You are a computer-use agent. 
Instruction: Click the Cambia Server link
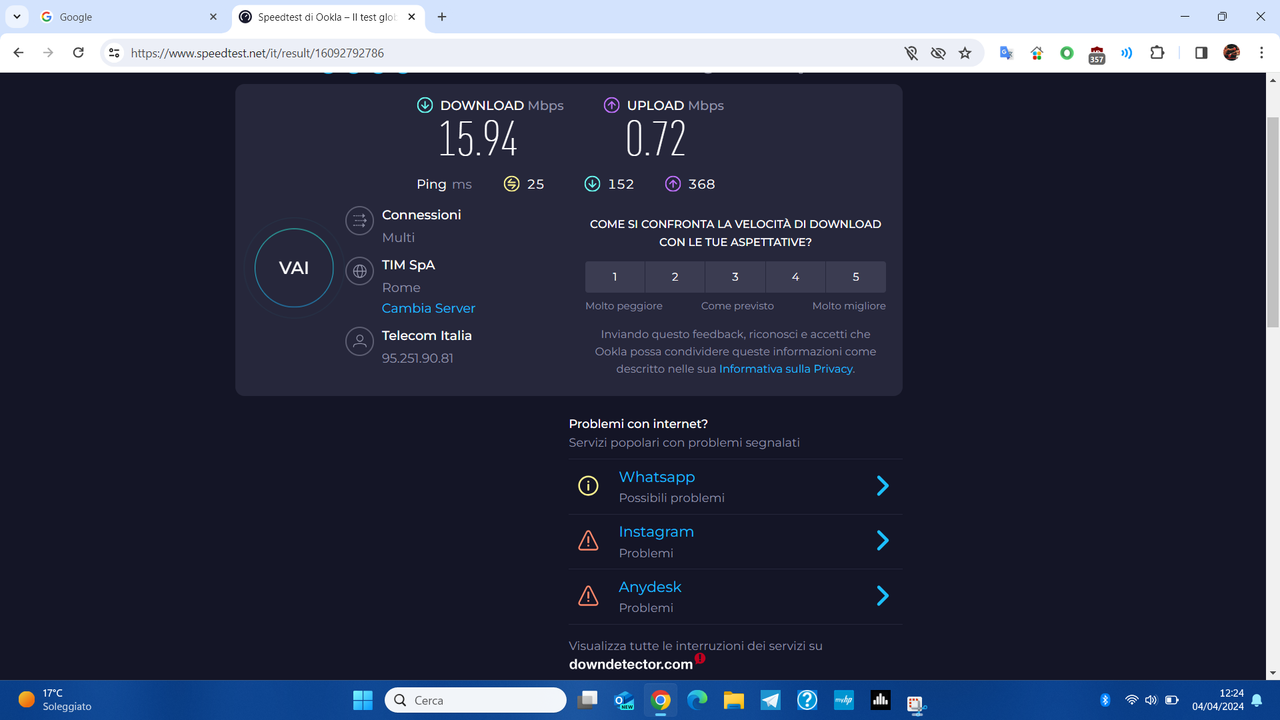coord(428,308)
